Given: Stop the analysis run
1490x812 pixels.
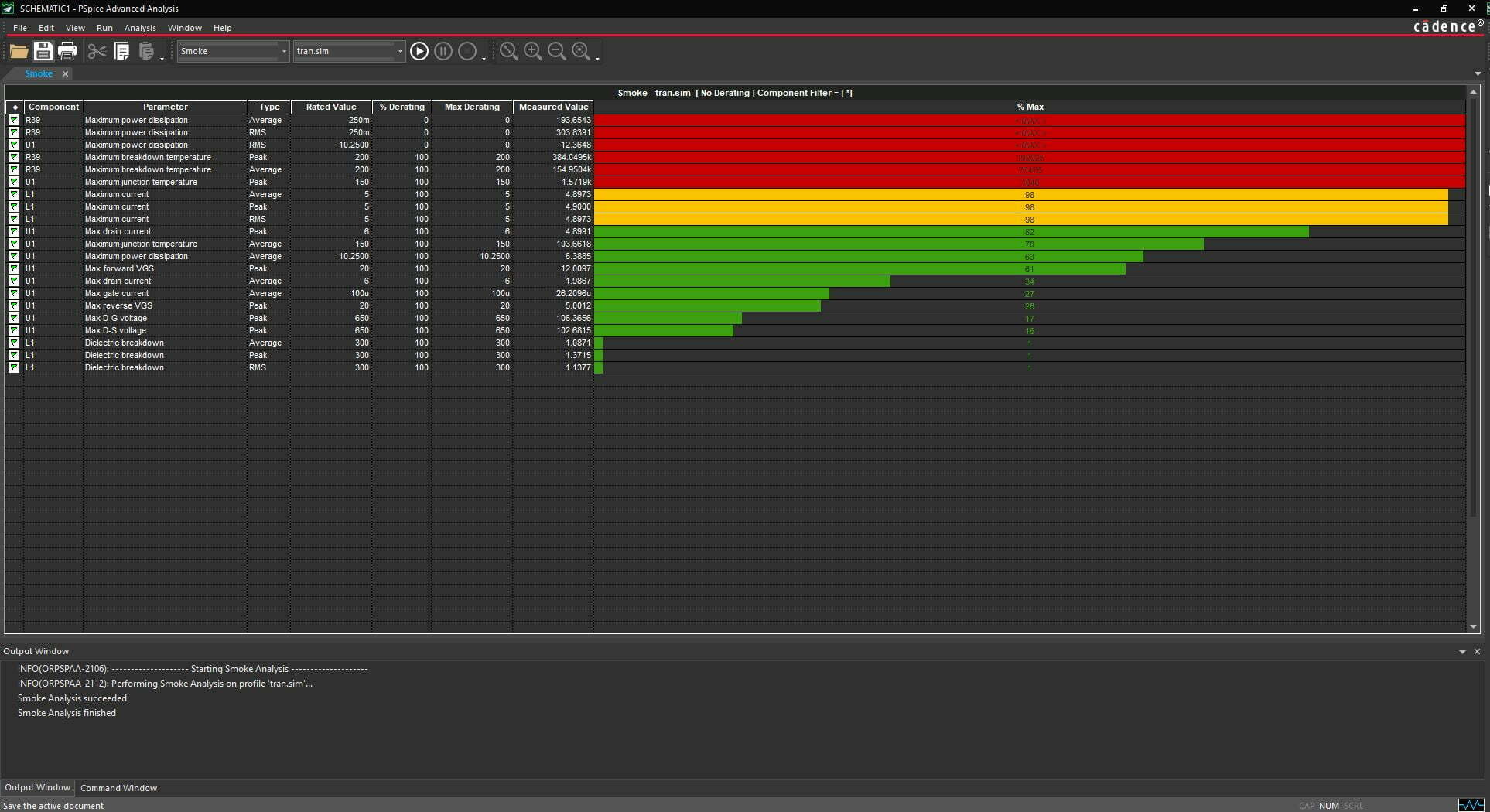Looking at the screenshot, I should coord(467,51).
